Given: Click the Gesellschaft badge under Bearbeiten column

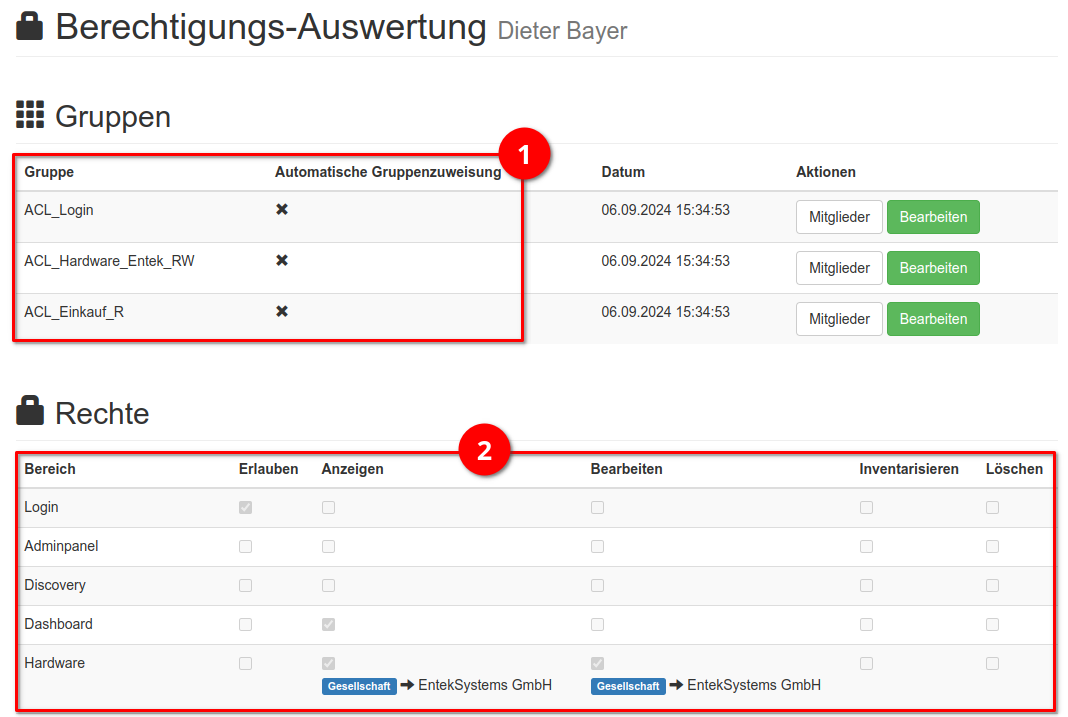Looking at the screenshot, I should [x=628, y=686].
